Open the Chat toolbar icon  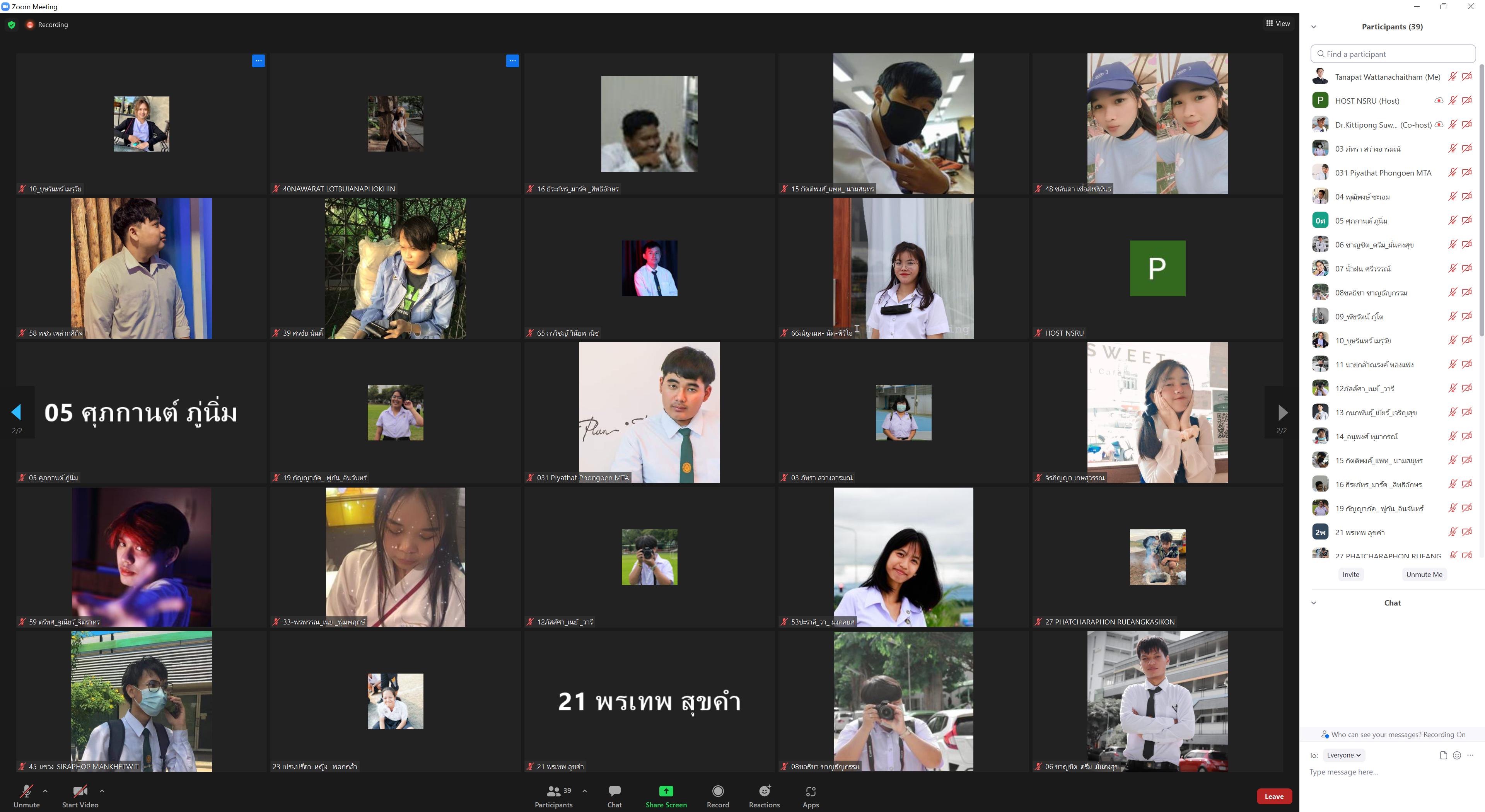614,791
